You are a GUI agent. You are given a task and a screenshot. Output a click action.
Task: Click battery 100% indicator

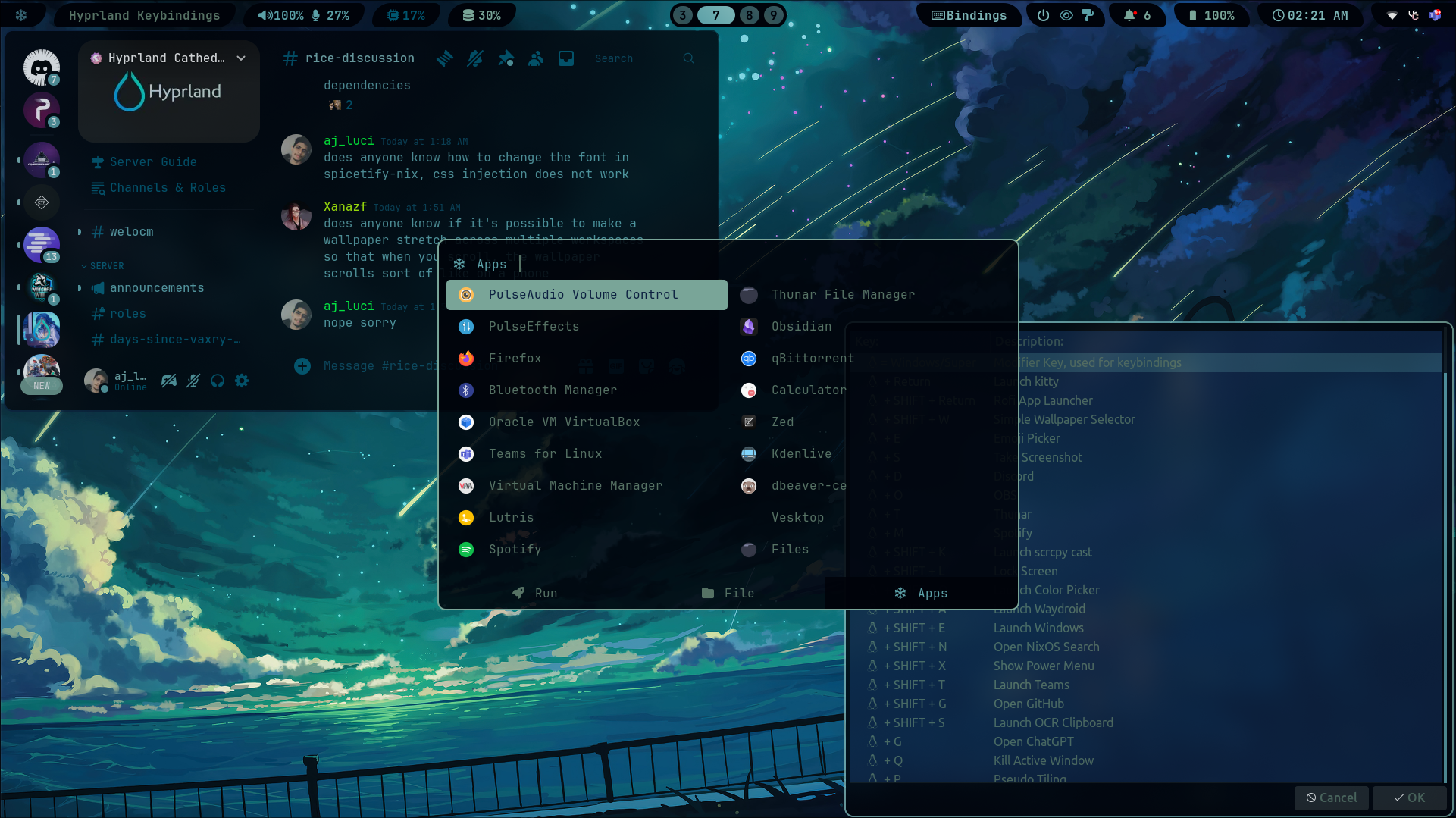[x=1210, y=15]
